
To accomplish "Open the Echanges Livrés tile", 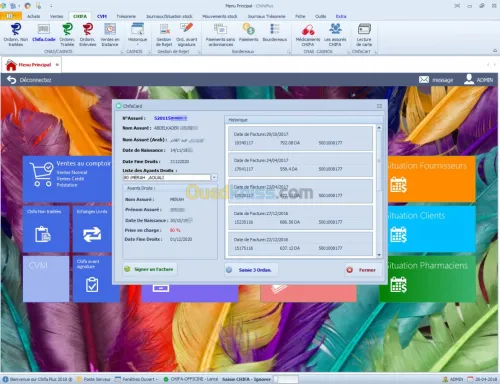I will pos(92,229).
